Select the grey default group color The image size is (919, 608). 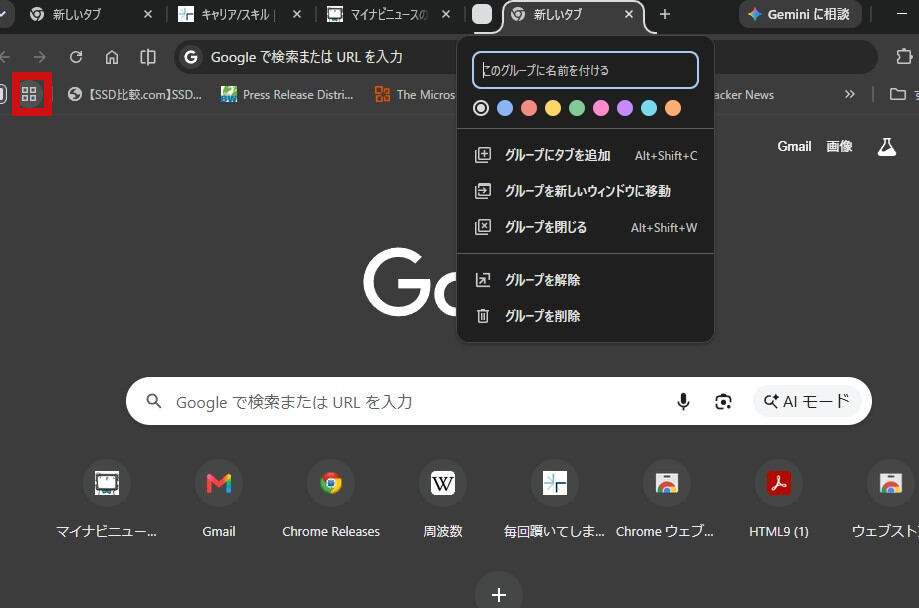click(x=481, y=108)
